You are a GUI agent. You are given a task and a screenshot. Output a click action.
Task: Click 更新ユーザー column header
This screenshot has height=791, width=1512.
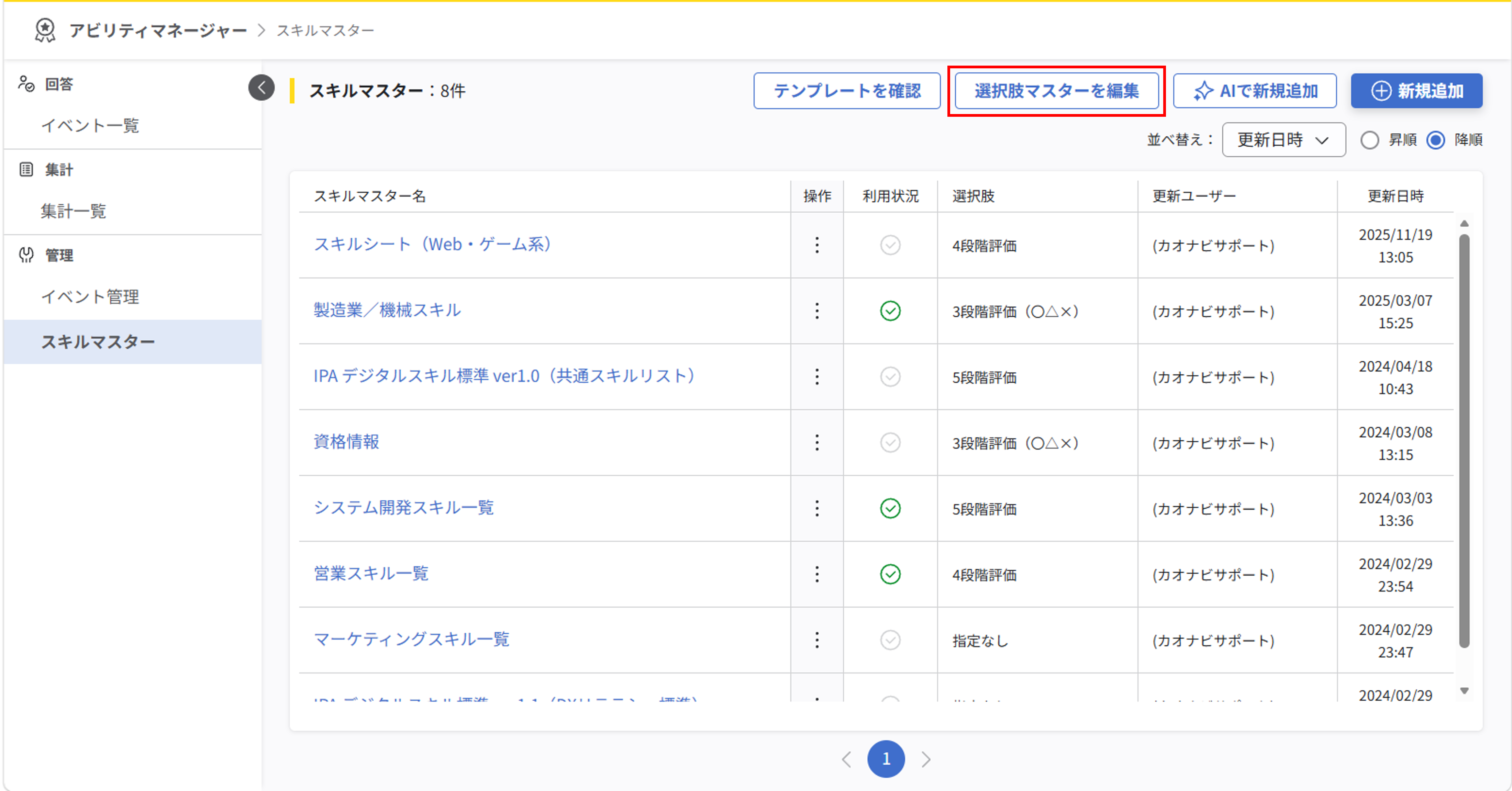1194,196
